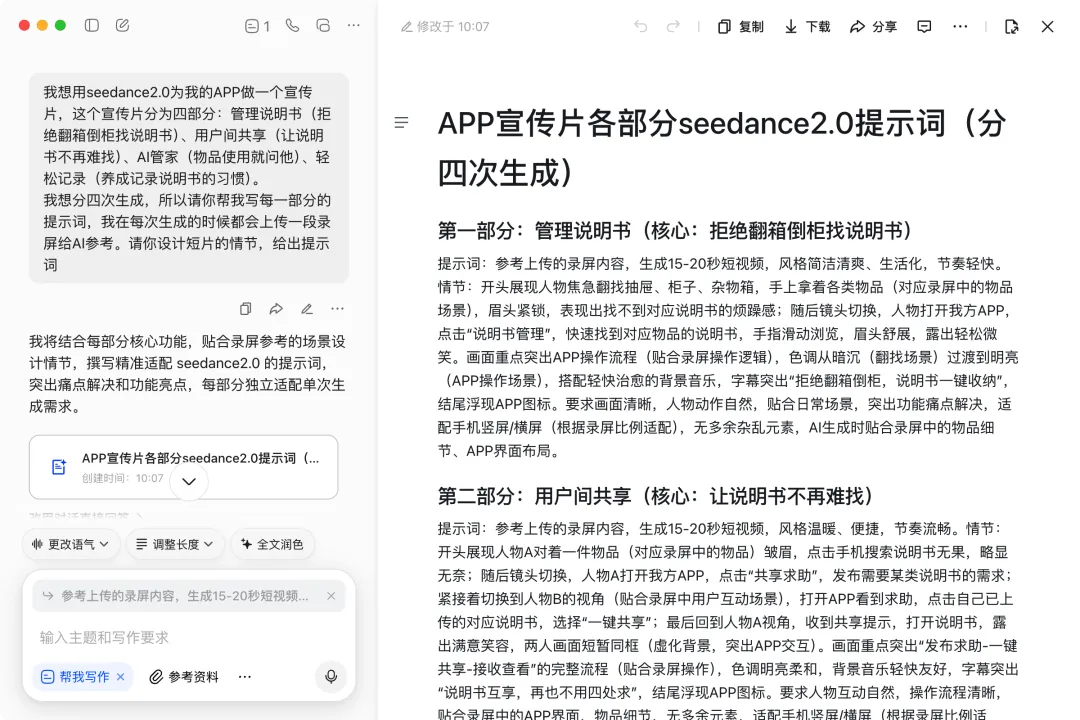1080x720 pixels.
Task: Click the 下载 download button
Action: click(807, 26)
